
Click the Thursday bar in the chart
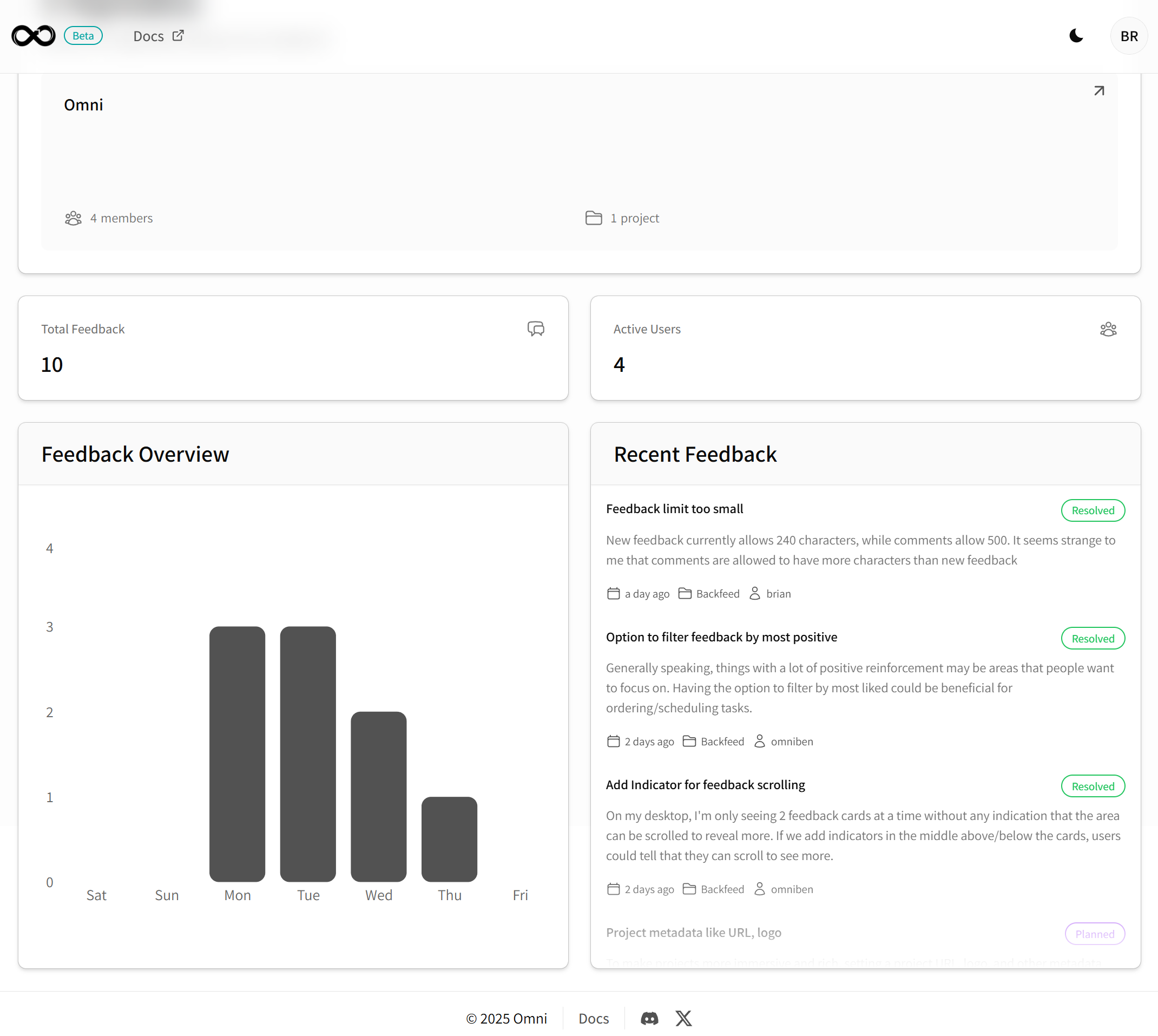click(449, 839)
